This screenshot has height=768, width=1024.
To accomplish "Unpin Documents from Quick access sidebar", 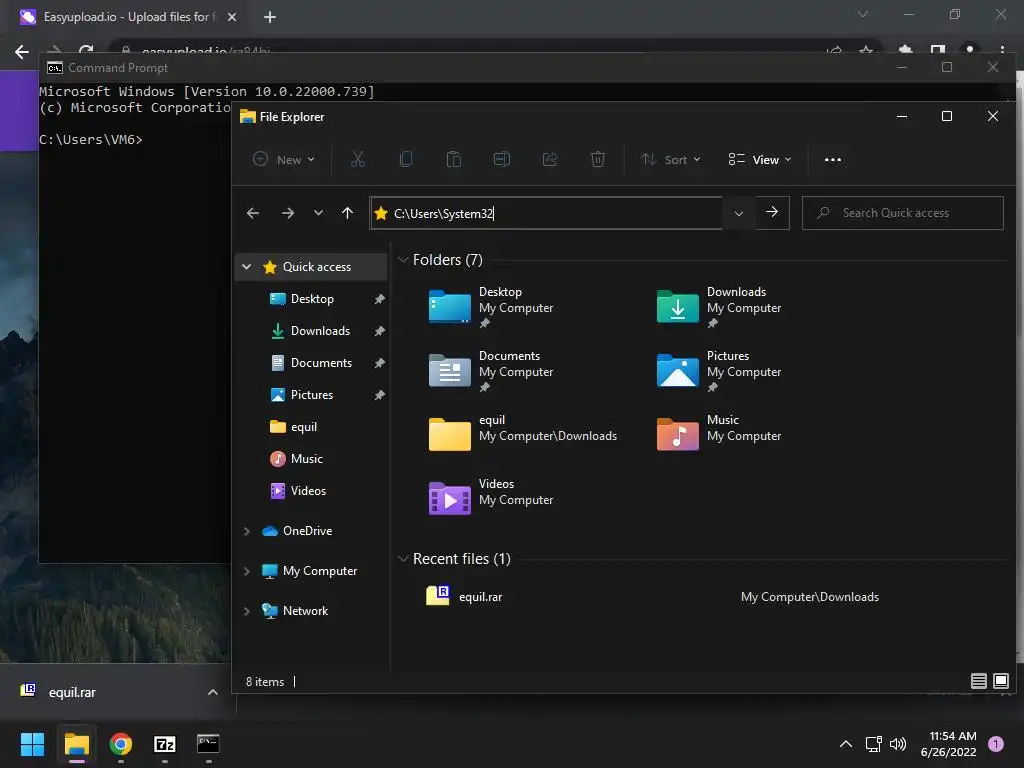I will [379, 363].
